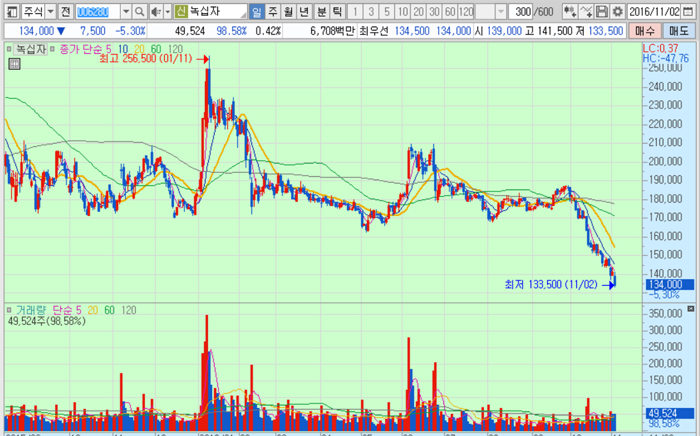The image size is (700, 436).
Task: Select the 틱 (tick) chart tab
Action: (x=337, y=12)
